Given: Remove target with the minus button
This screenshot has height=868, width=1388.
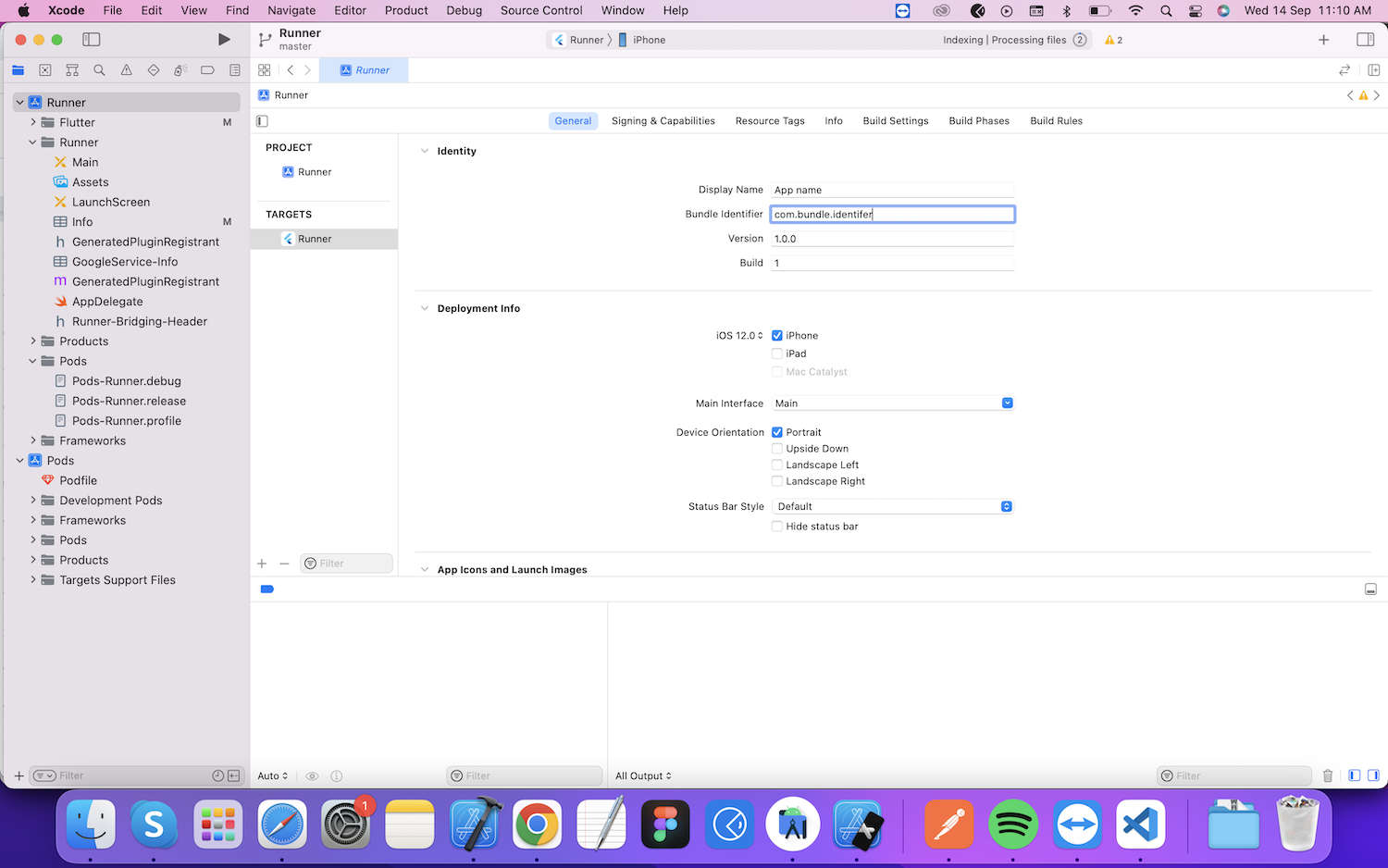Looking at the screenshot, I should click(284, 564).
